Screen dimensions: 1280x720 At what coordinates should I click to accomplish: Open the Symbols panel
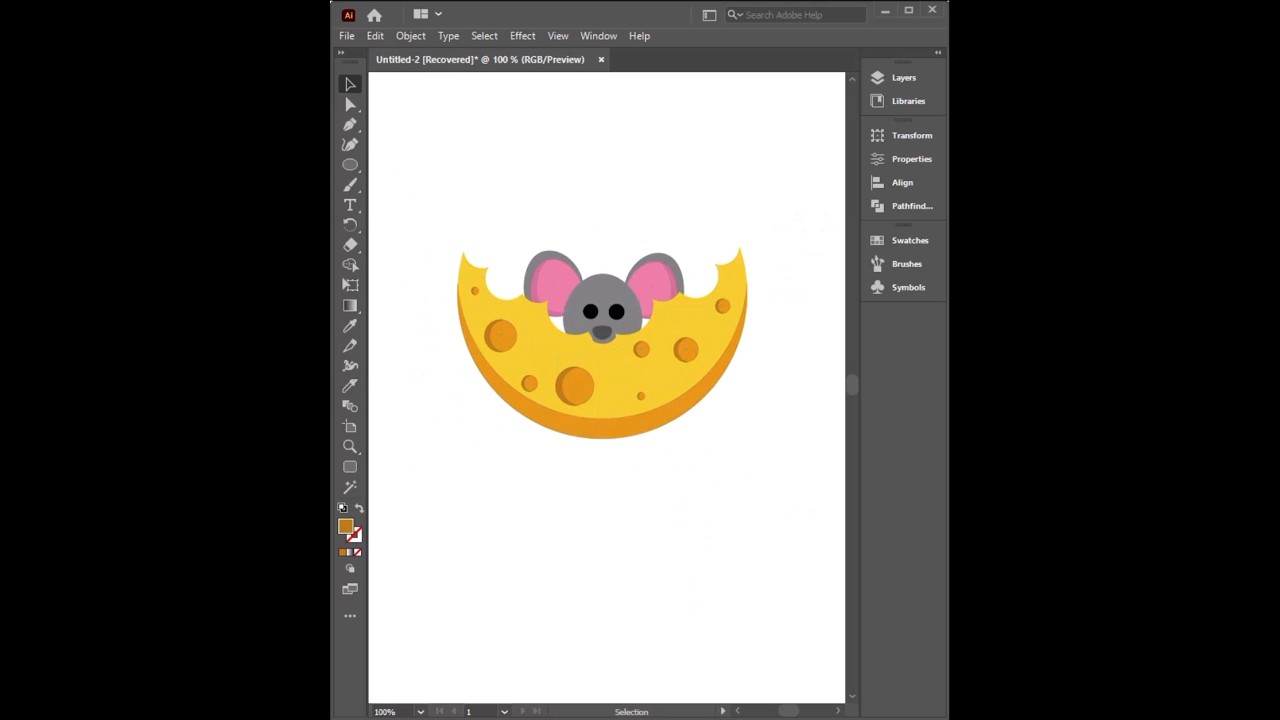click(x=898, y=288)
